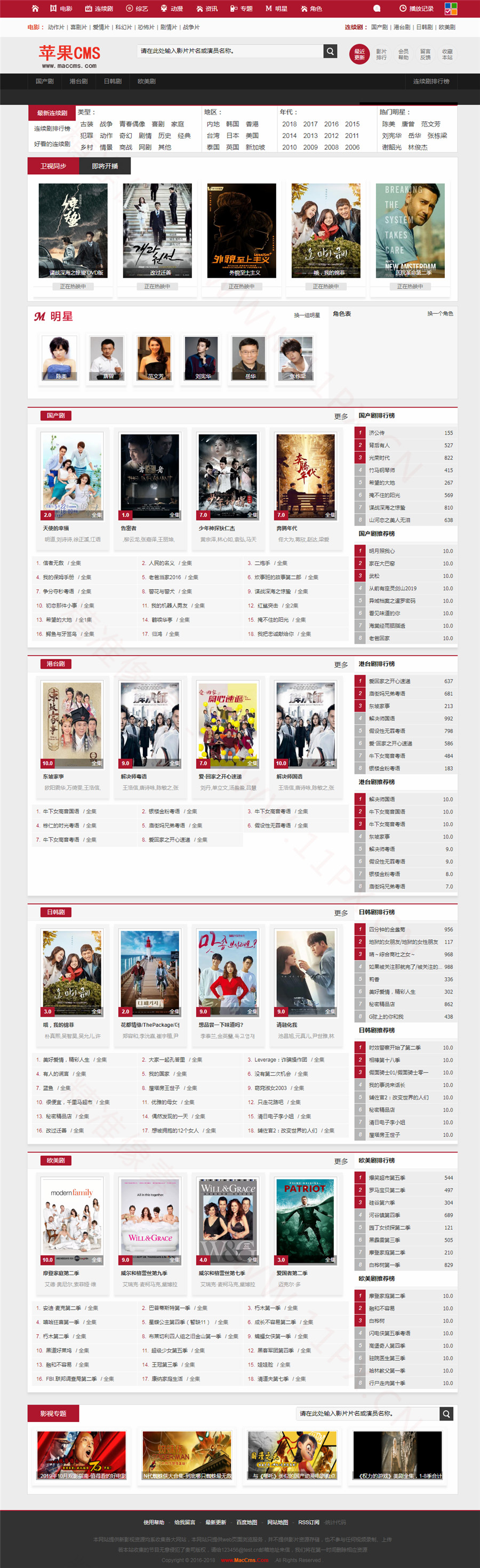The image size is (480, 1568).
Task: Click 连续剧排行榜 in the dark bar
Action: coord(431,81)
